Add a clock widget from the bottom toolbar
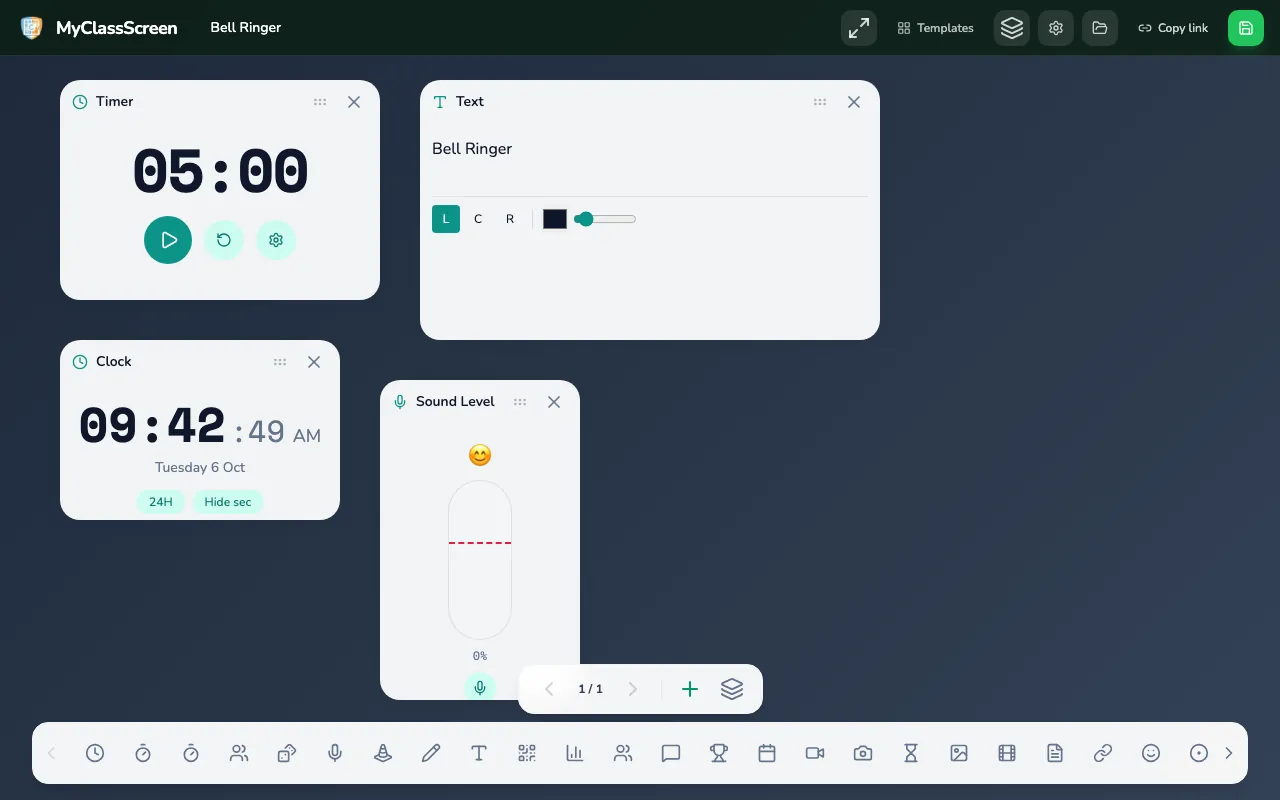 point(95,753)
